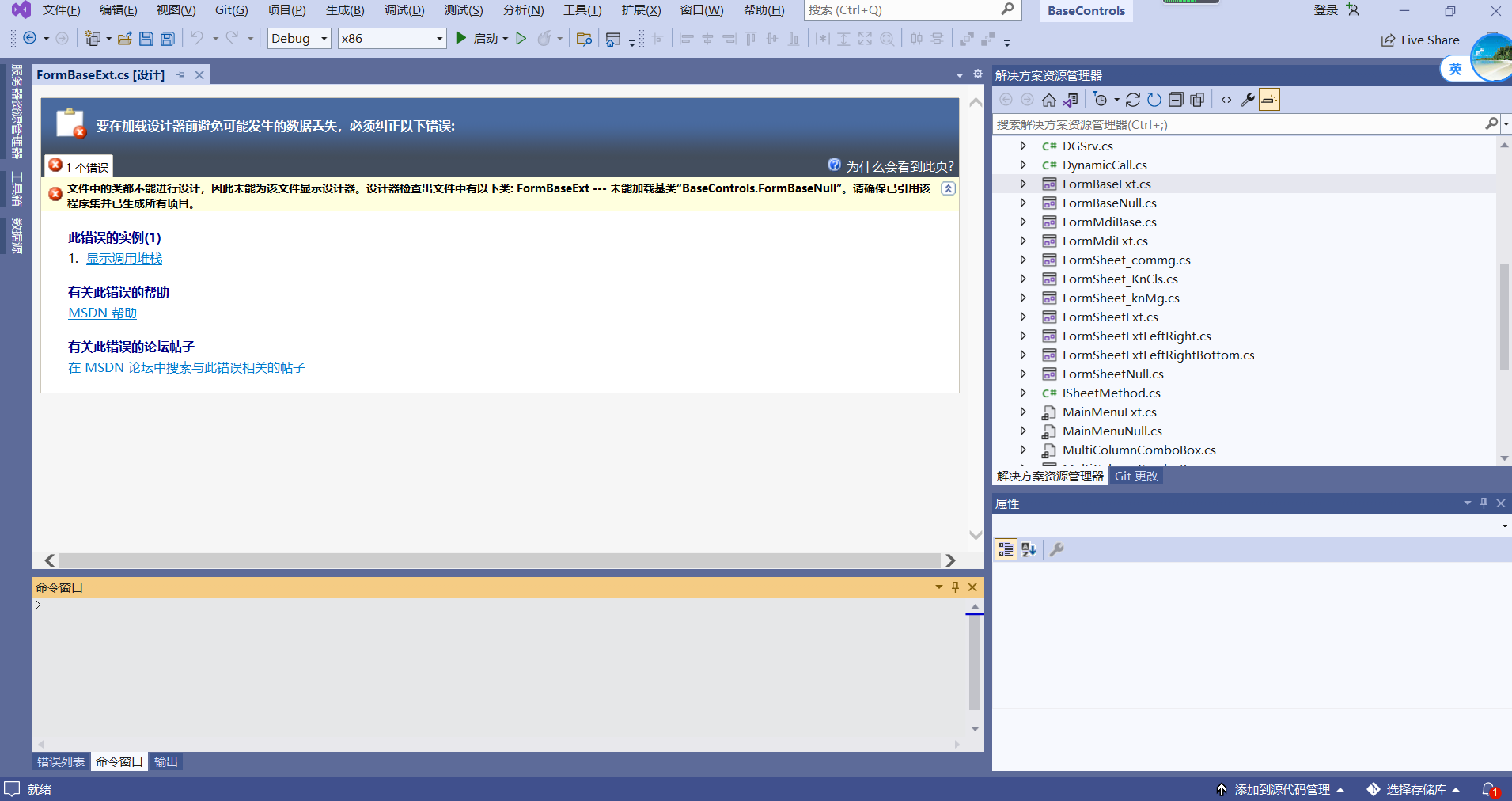Open the 调试(D) menu
Image resolution: width=1512 pixels, height=801 pixels.
click(x=404, y=10)
